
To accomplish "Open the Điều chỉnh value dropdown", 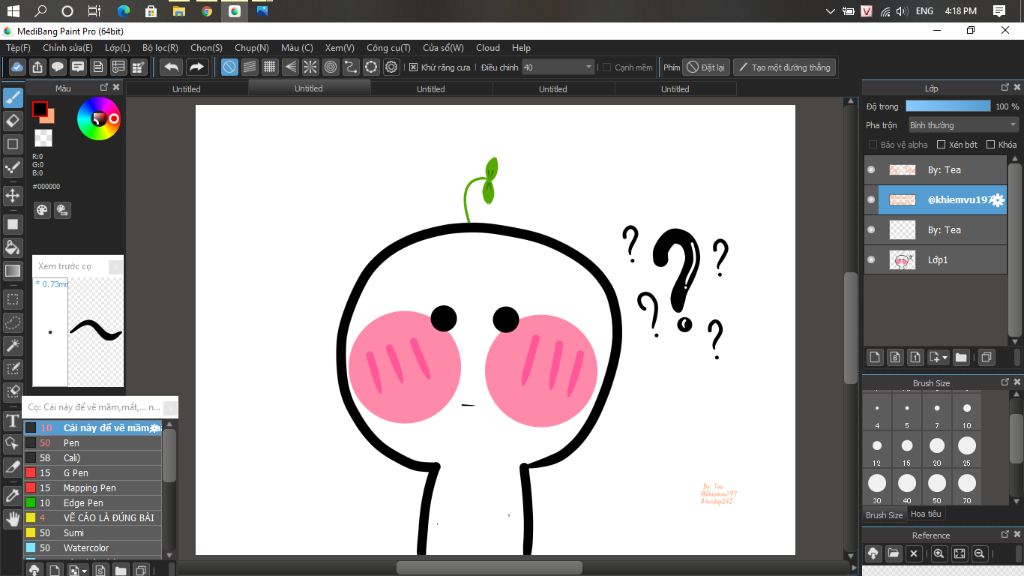I will [x=558, y=67].
